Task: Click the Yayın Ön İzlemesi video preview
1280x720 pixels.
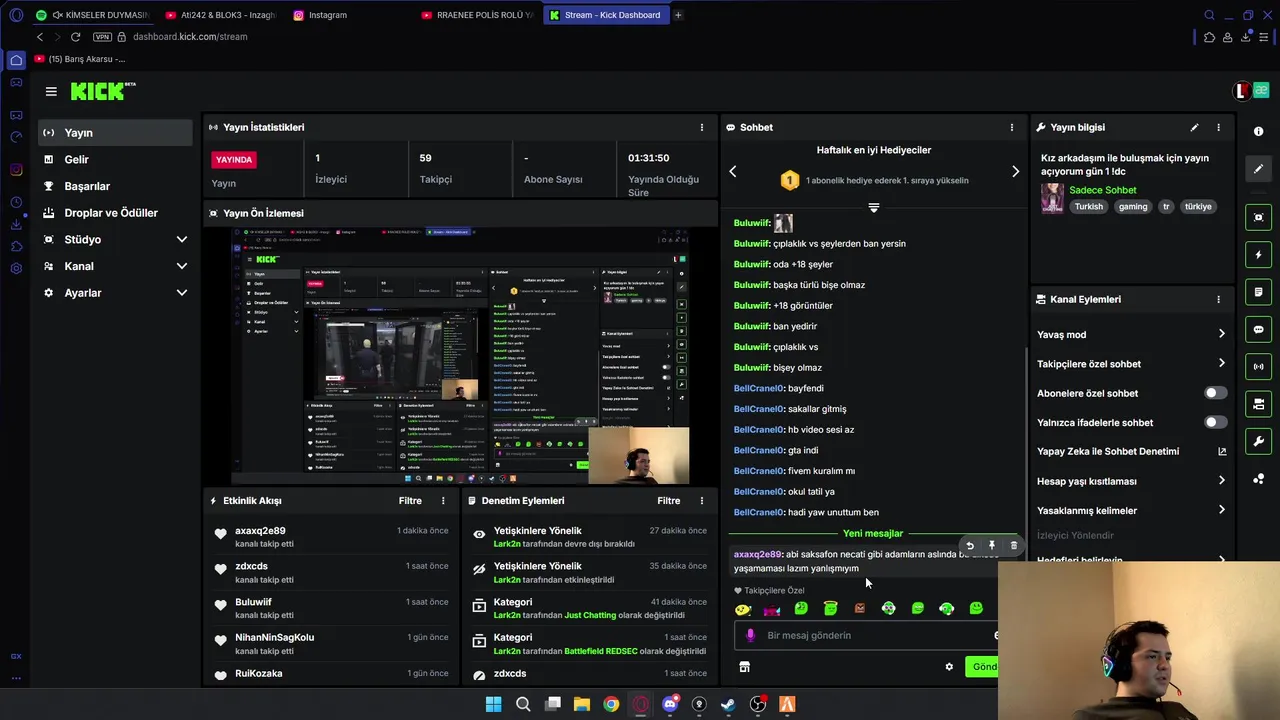Action: click(461, 356)
